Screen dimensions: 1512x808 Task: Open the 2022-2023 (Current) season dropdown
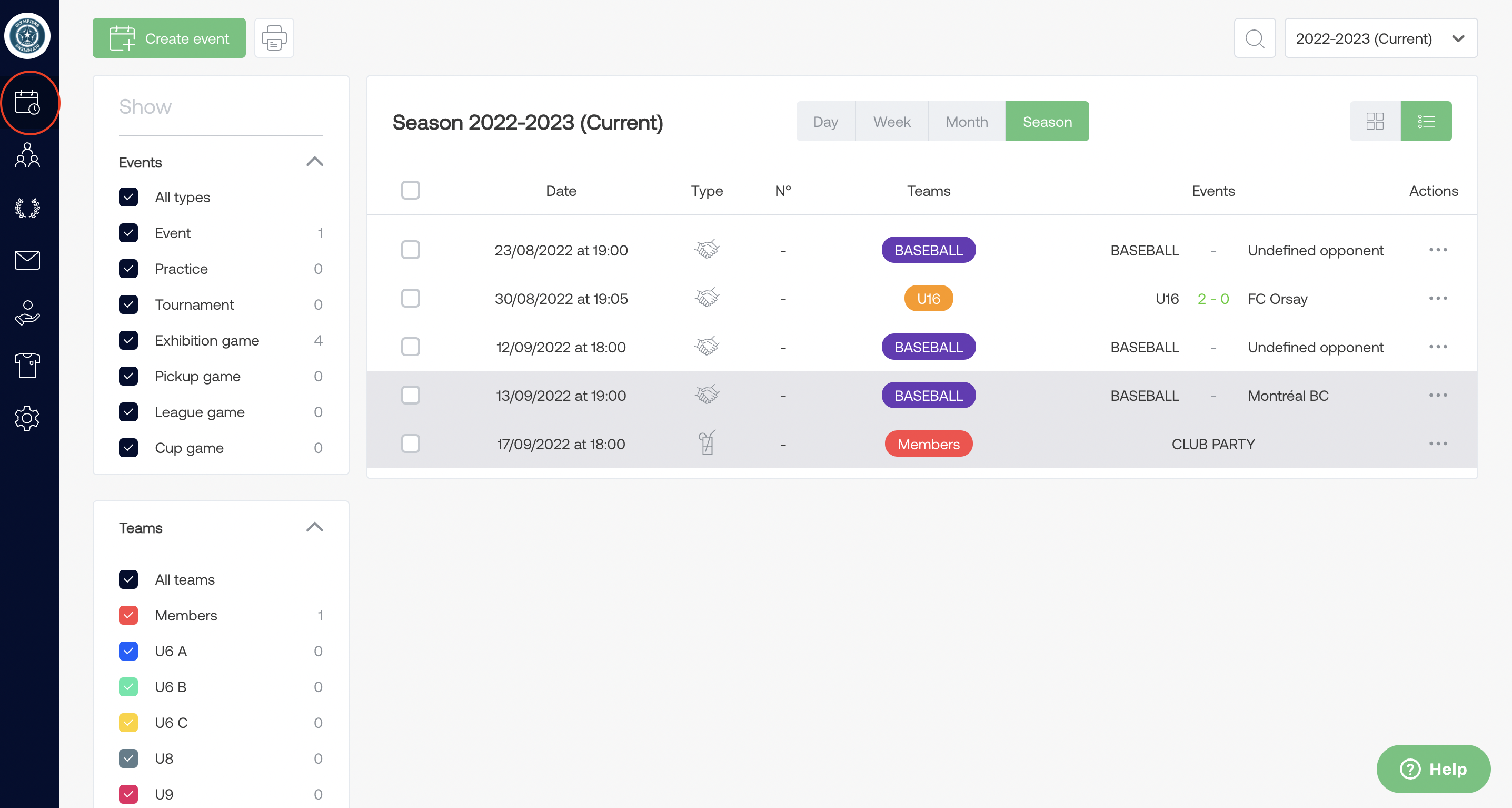click(1380, 38)
